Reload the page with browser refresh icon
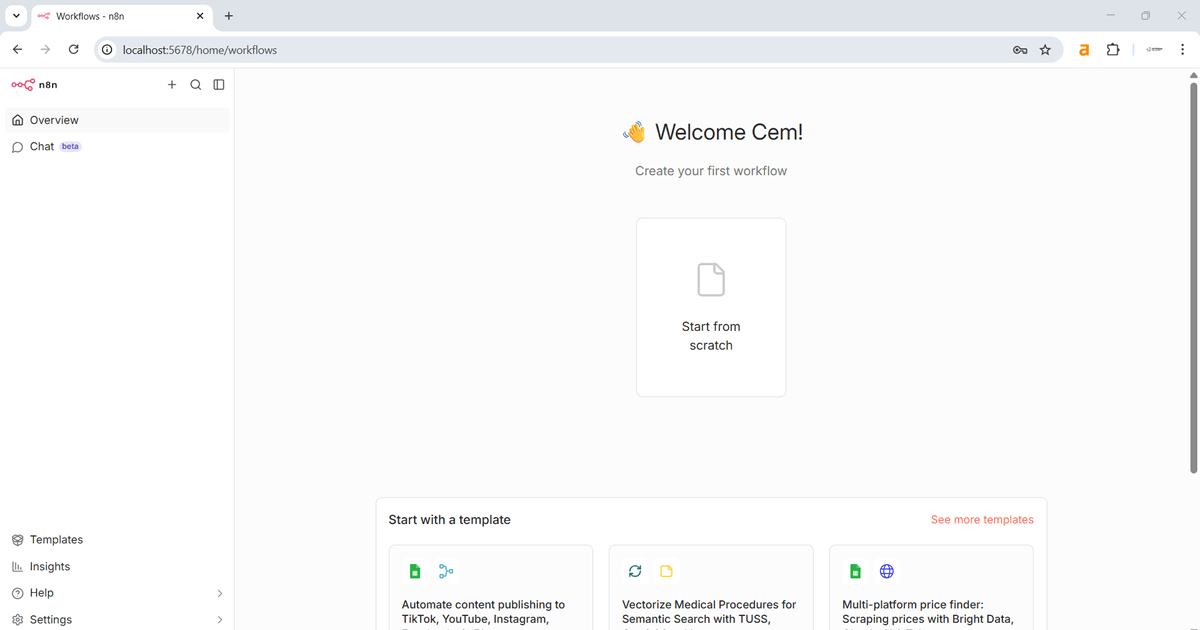Image resolution: width=1200 pixels, height=630 pixels. click(x=73, y=50)
